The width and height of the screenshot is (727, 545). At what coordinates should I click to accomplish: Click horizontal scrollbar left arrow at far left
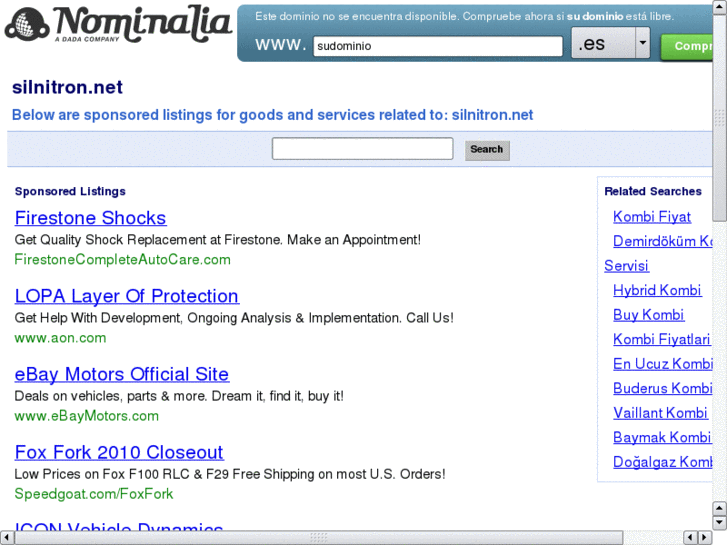[x=6, y=538]
